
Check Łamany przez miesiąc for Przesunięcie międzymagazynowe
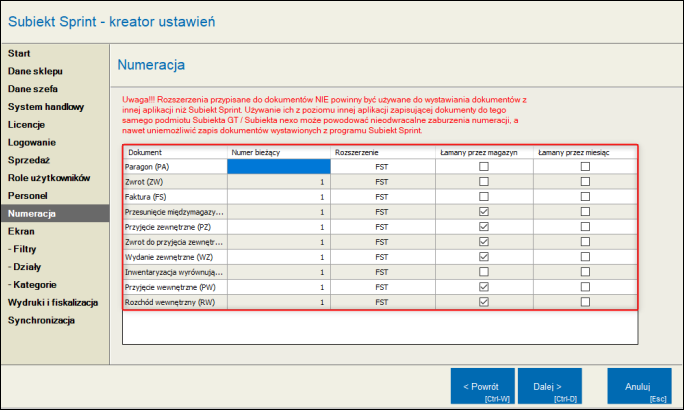coord(585,212)
